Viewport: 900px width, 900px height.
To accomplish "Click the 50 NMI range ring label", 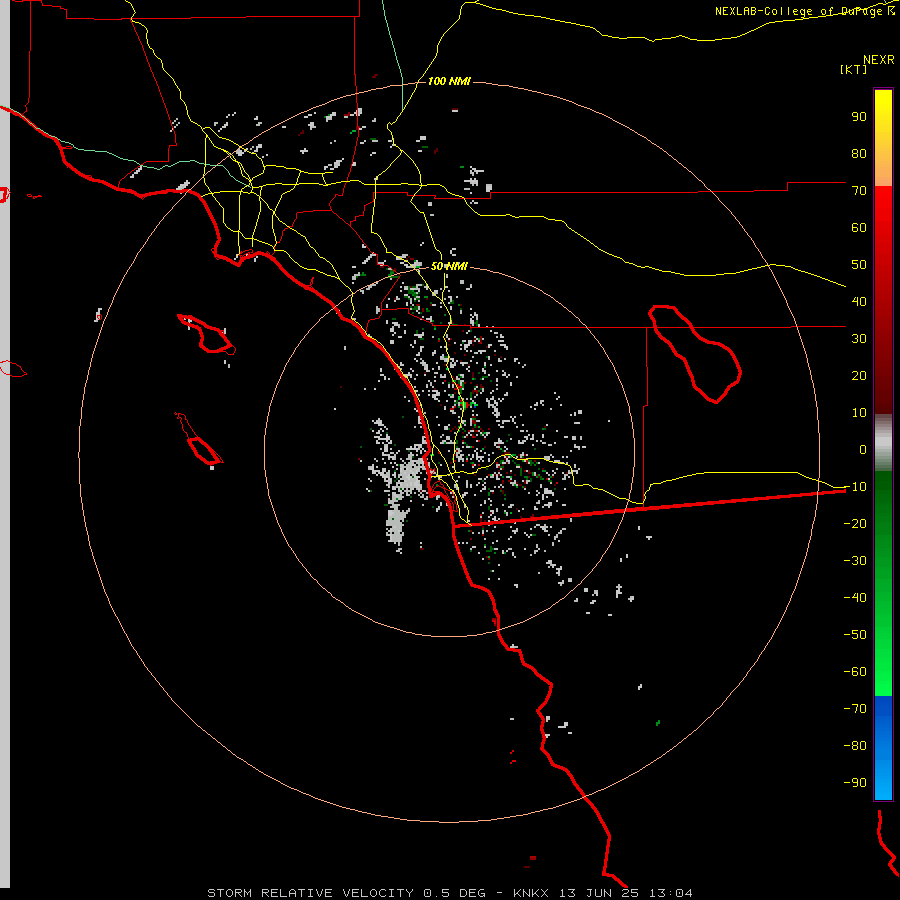I will click(449, 266).
